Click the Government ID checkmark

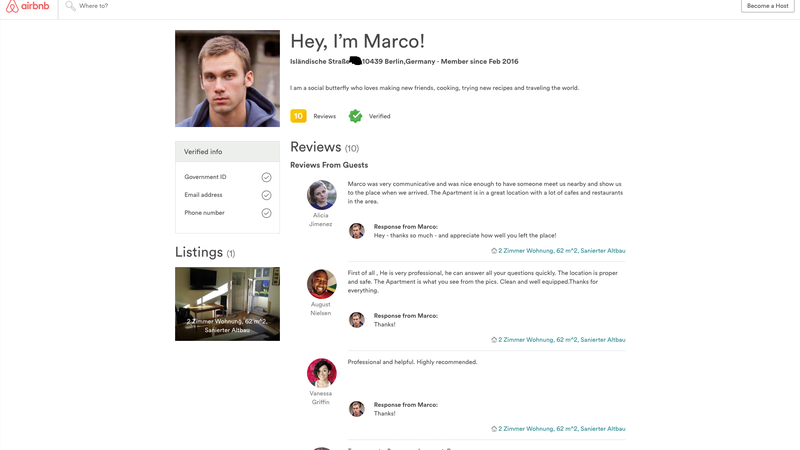(266, 177)
